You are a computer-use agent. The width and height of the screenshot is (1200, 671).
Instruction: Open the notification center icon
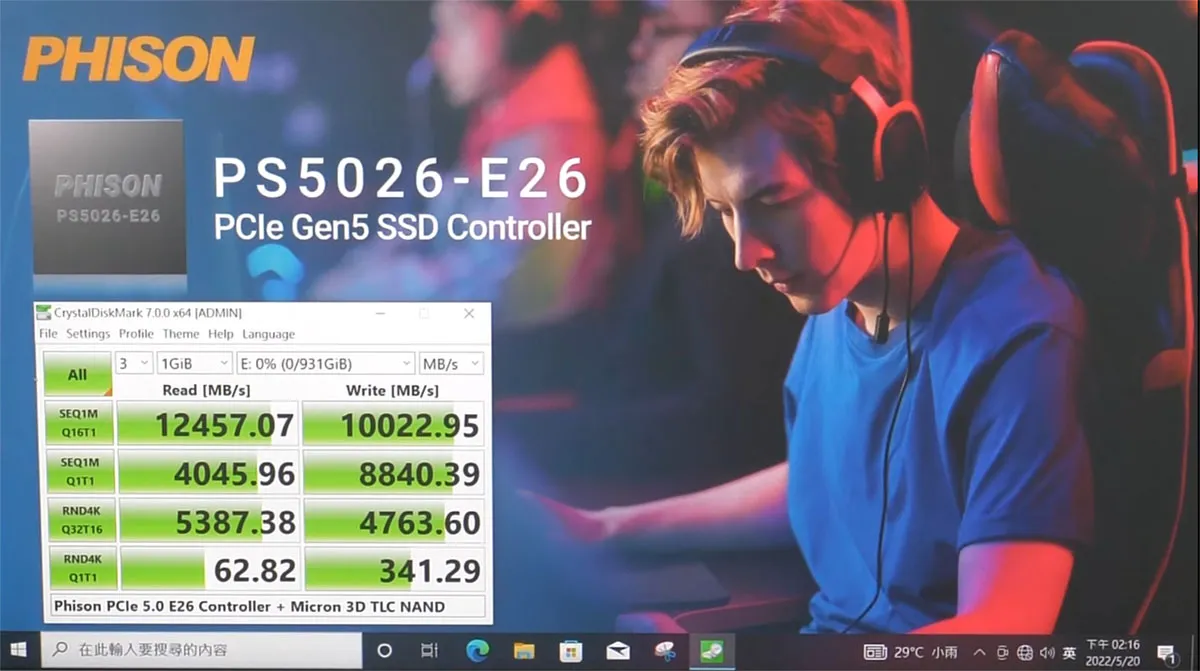click(x=1166, y=652)
